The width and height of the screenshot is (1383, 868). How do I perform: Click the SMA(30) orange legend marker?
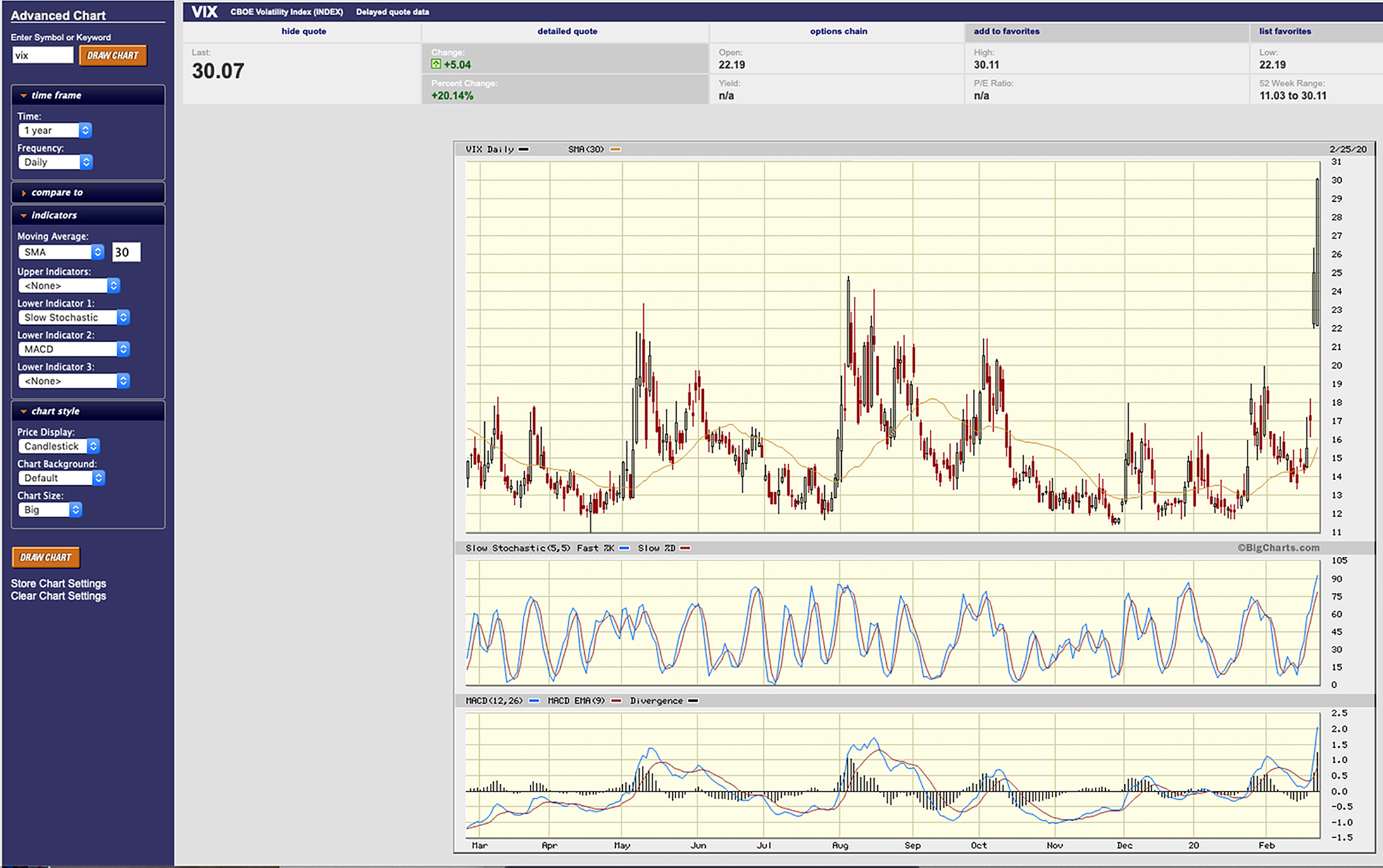[x=615, y=149]
